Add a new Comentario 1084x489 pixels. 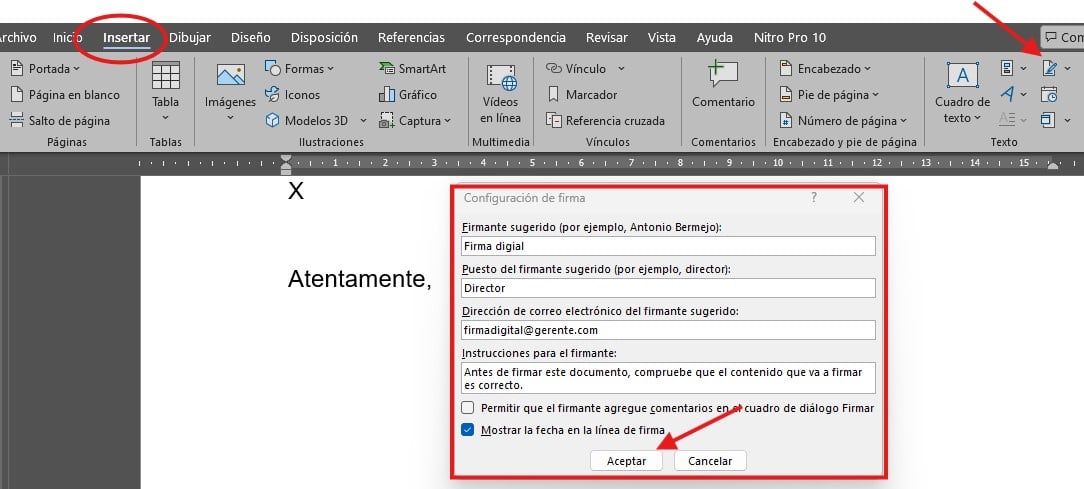(x=723, y=86)
